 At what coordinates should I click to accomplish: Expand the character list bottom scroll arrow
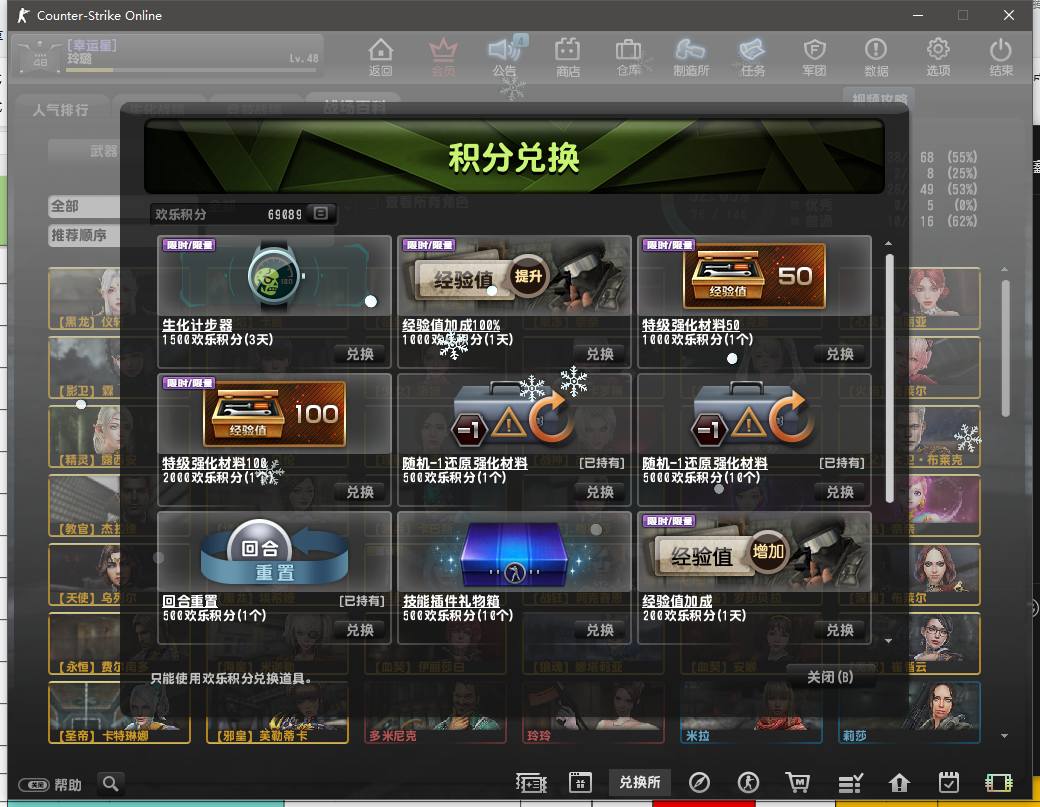(x=1005, y=735)
